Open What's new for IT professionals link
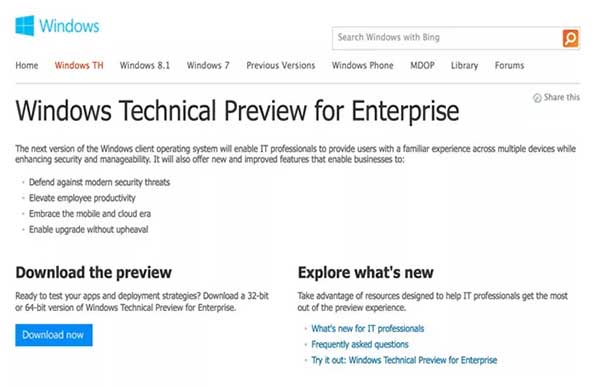 point(367,328)
